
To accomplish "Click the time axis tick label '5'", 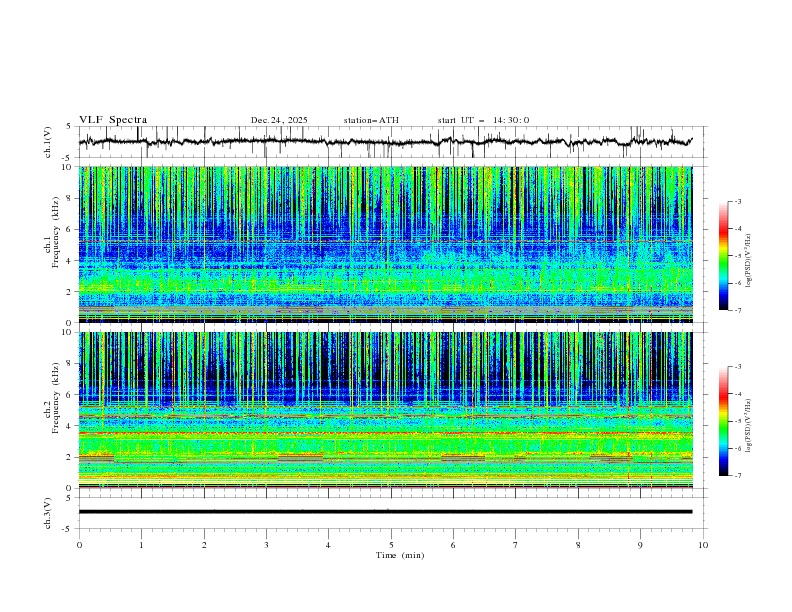I will click(391, 545).
